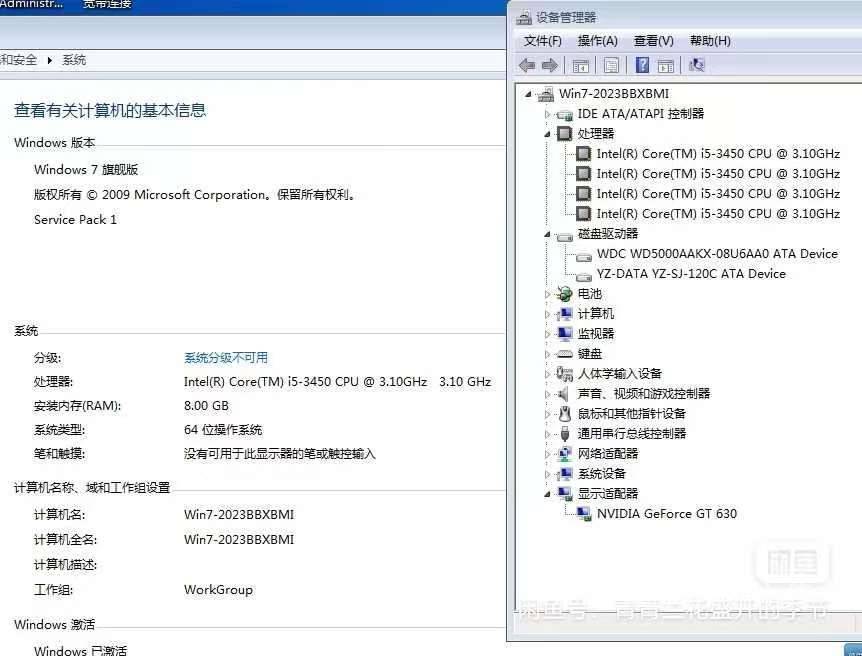Open the 文件(F) menu in Device Manager
862x656 pixels.
tap(543, 41)
